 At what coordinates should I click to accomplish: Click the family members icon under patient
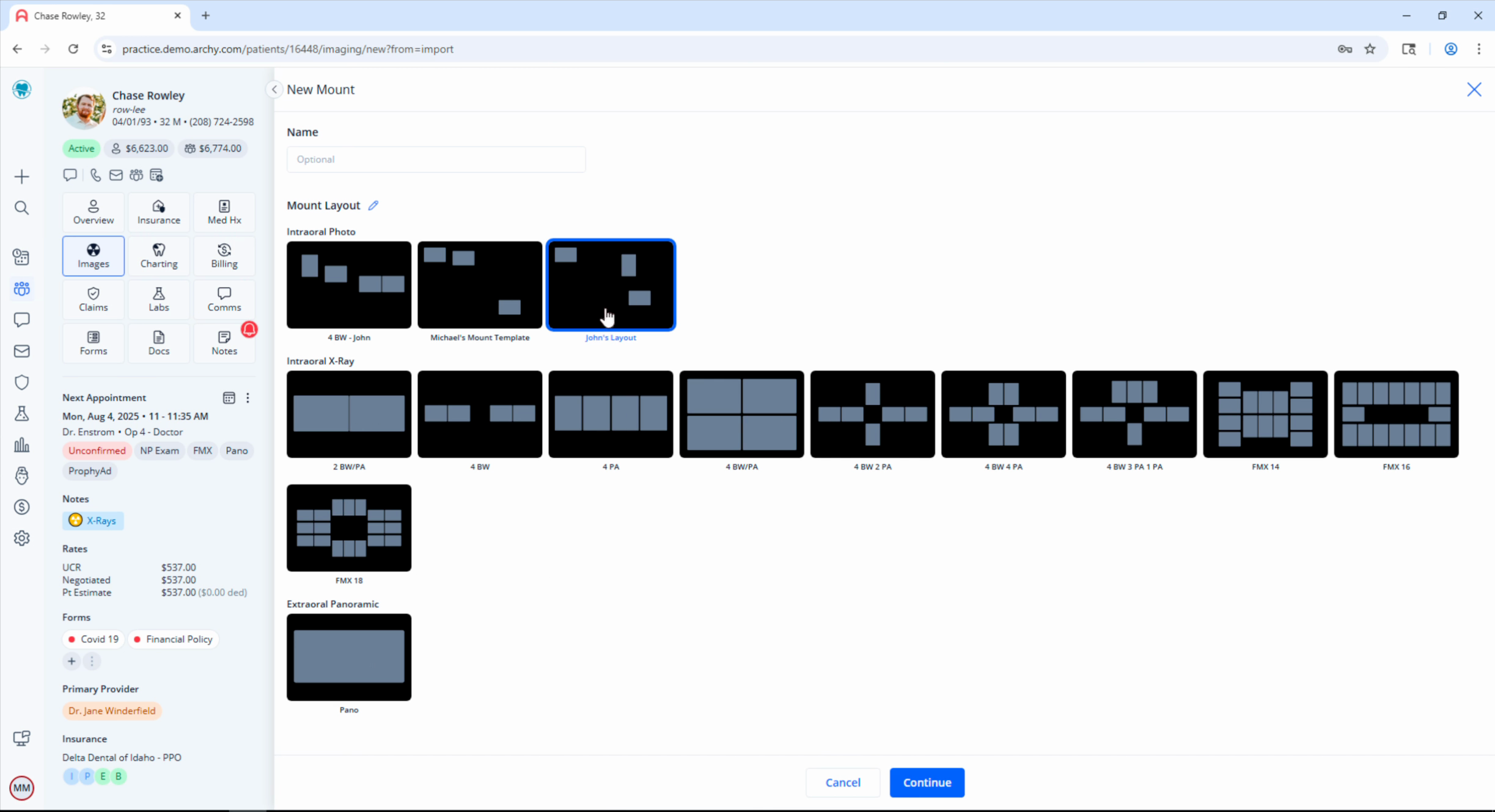click(136, 175)
